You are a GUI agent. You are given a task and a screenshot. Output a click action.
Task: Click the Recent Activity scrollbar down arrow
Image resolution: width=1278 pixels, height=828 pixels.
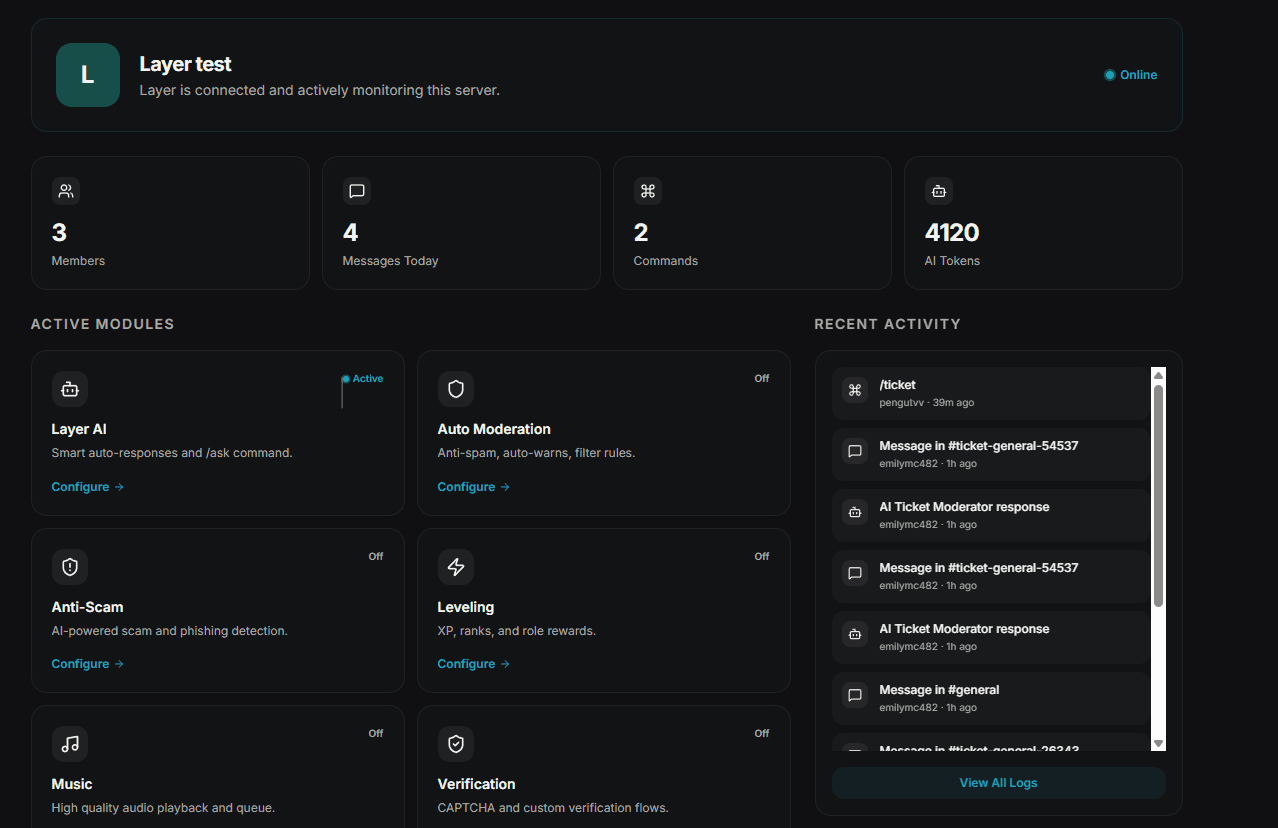click(1158, 743)
